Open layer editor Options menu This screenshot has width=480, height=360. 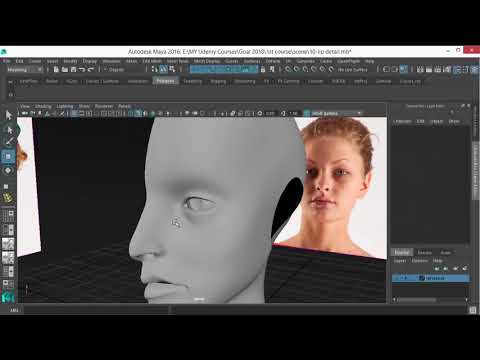[x=420, y=260]
